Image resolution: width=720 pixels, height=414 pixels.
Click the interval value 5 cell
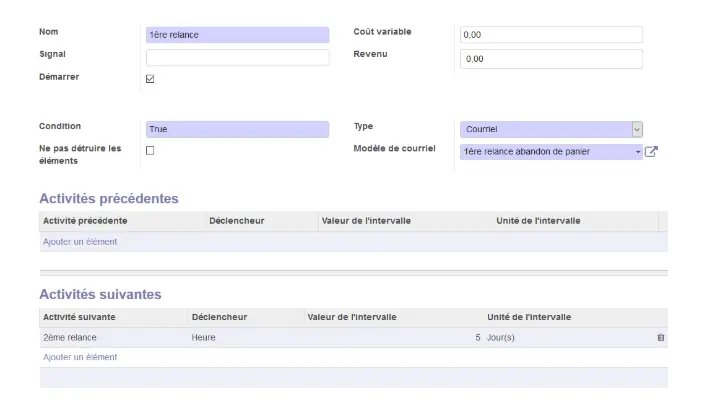pos(394,337)
